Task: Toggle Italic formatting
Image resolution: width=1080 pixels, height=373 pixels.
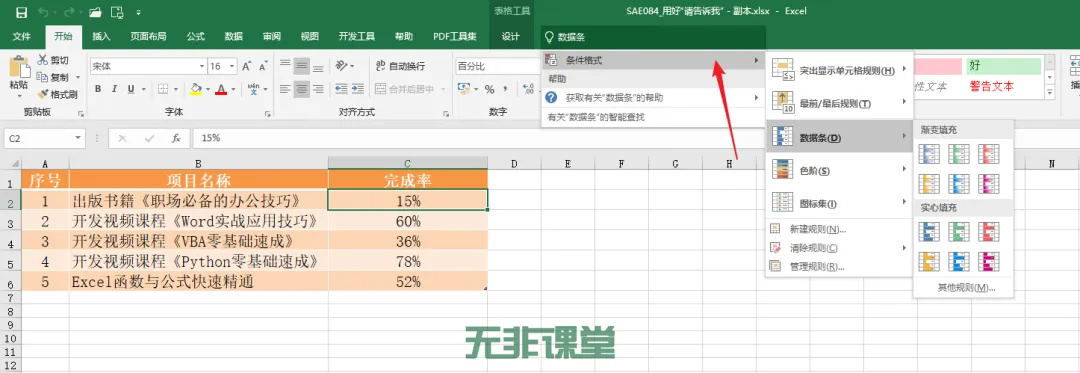Action: click(x=114, y=89)
